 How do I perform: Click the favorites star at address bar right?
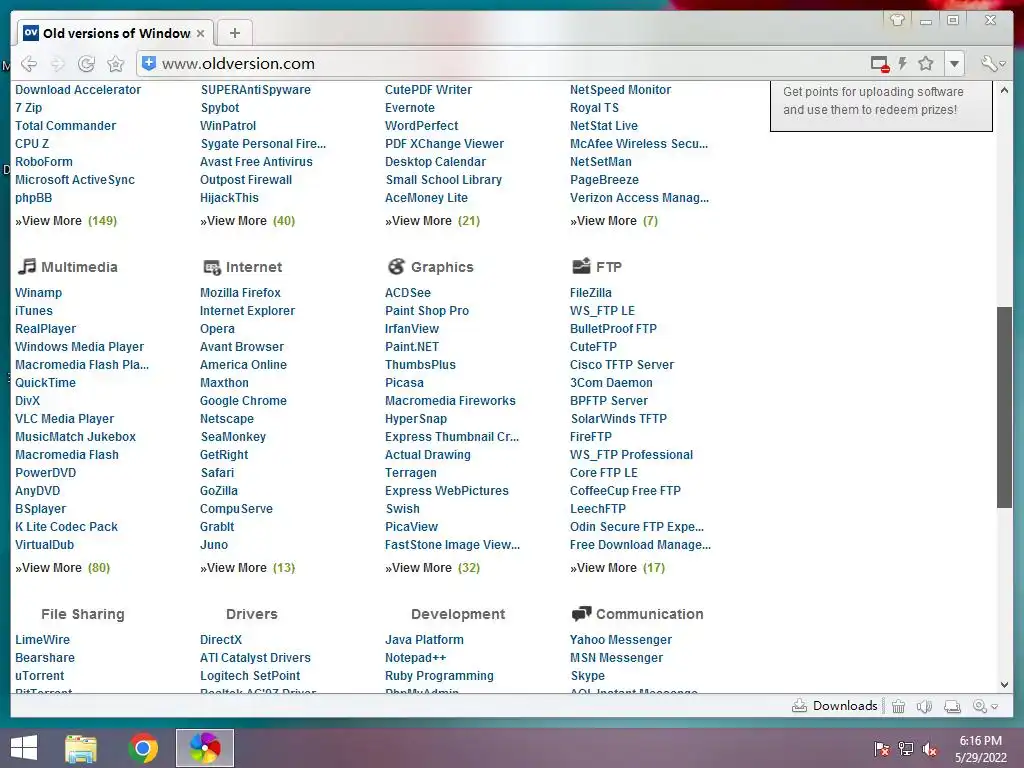click(x=925, y=63)
